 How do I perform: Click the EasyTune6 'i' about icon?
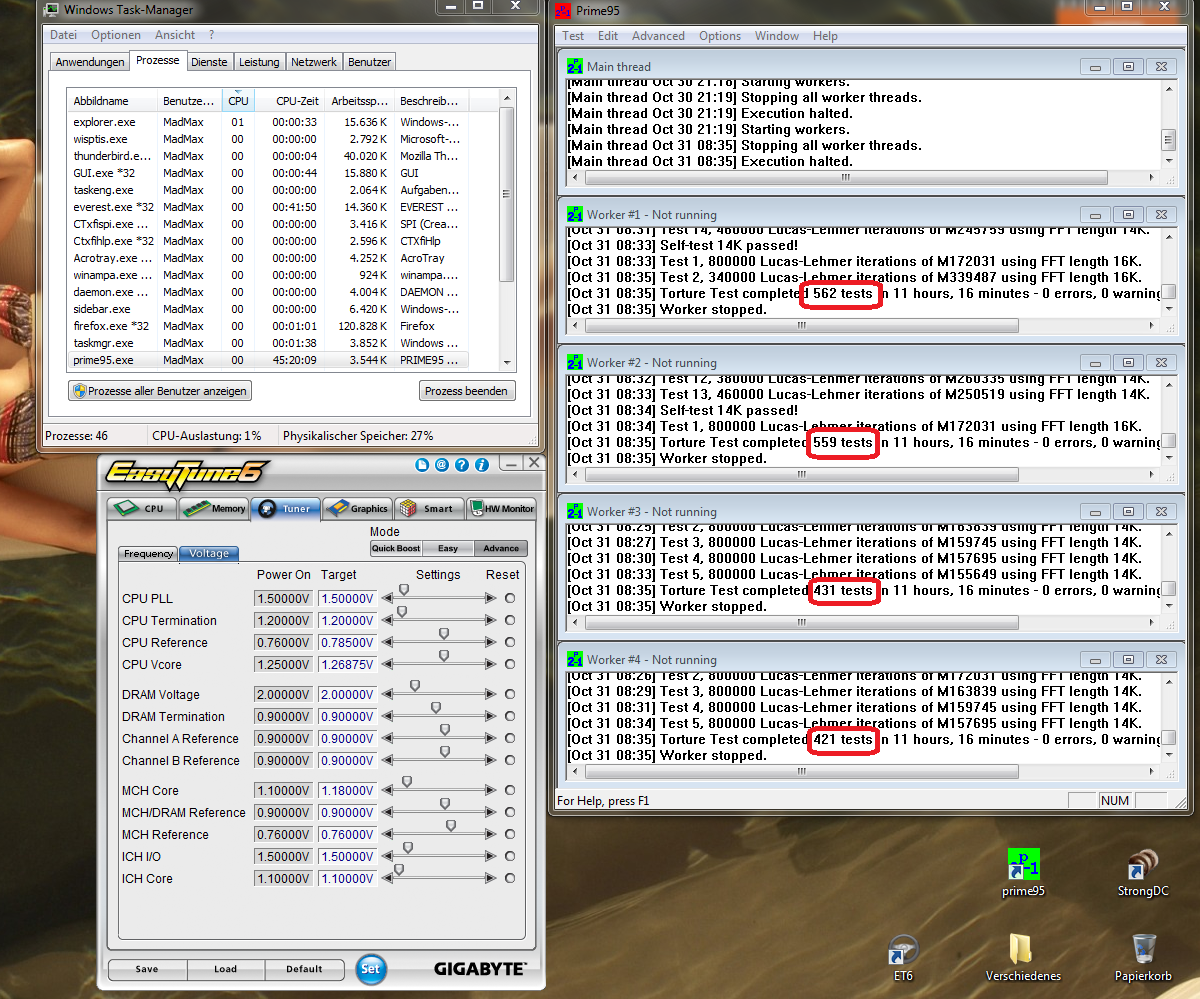[482, 464]
